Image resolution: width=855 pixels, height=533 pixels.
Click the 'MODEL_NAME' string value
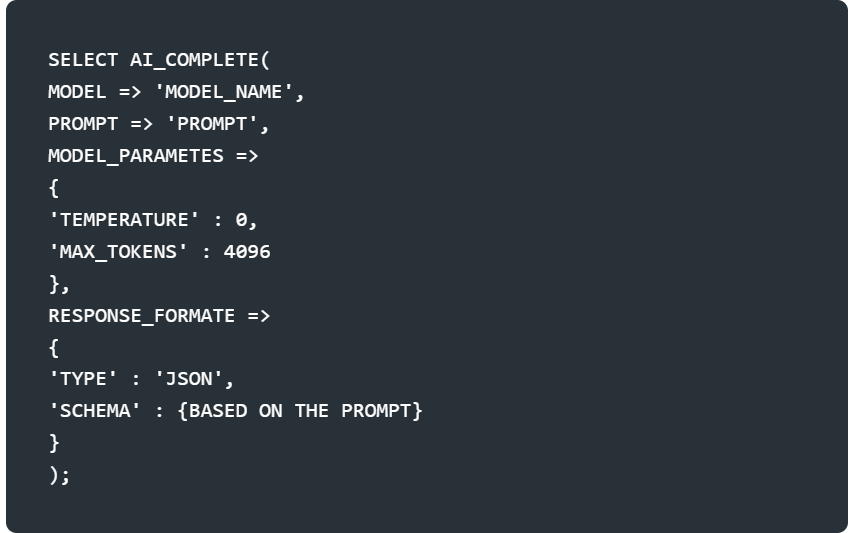pyautogui.click(x=223, y=92)
